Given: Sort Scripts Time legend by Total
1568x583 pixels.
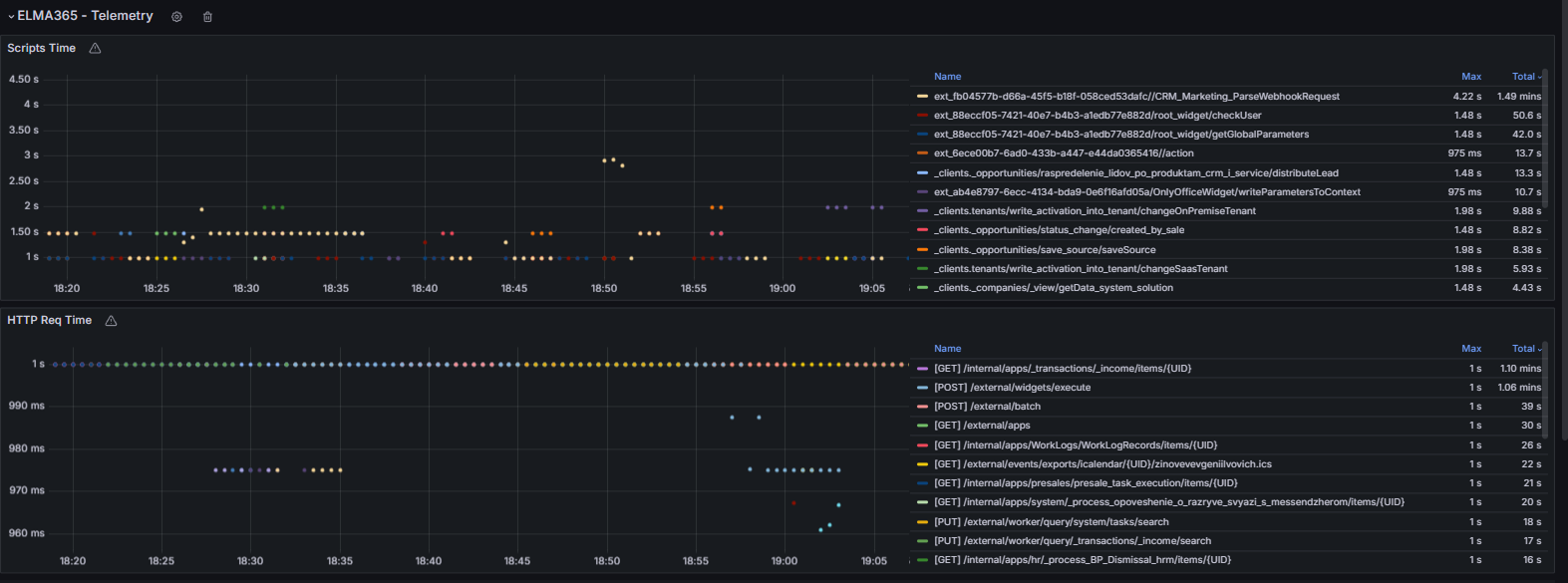Looking at the screenshot, I should [1526, 77].
